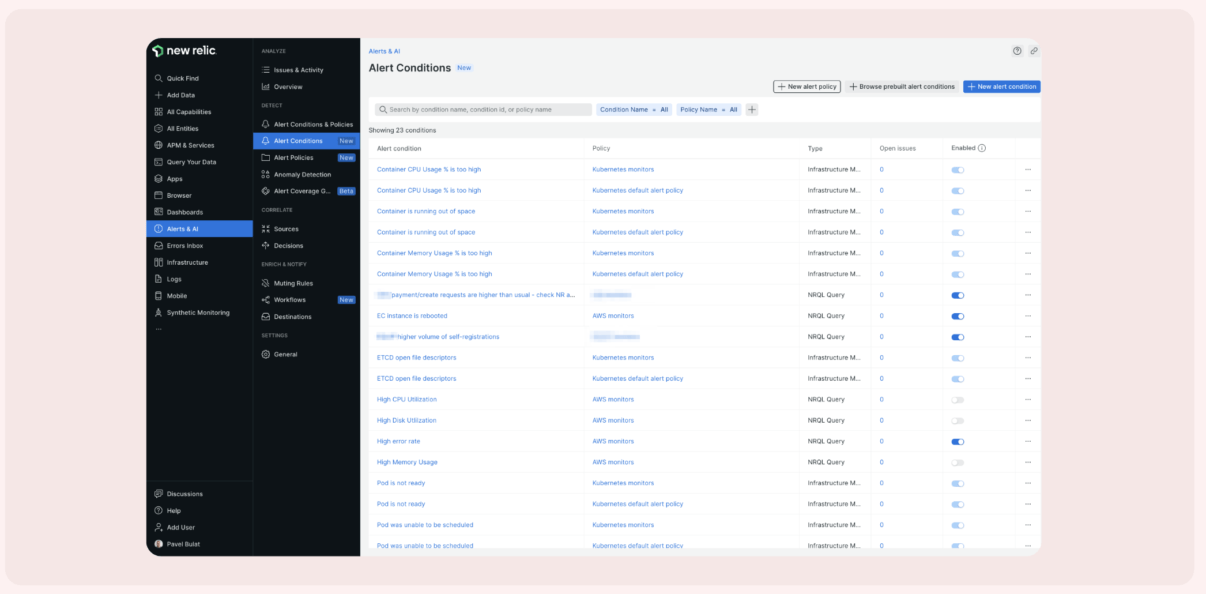Open Issues & Activity under Analyze

click(297, 69)
